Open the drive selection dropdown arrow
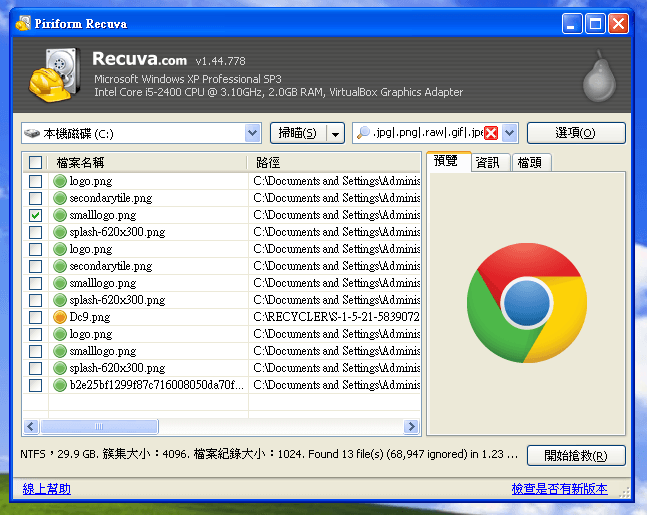 coord(253,133)
